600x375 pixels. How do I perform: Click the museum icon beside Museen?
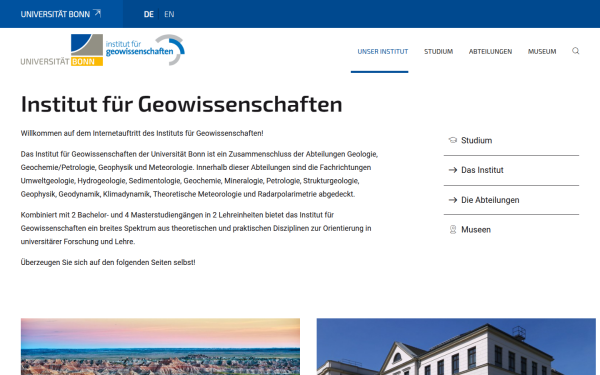(453, 230)
